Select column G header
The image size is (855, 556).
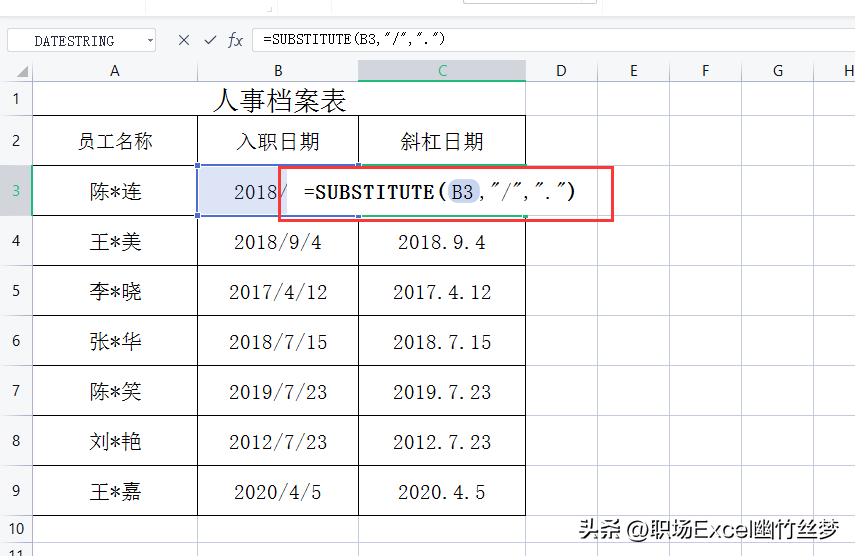[778, 71]
